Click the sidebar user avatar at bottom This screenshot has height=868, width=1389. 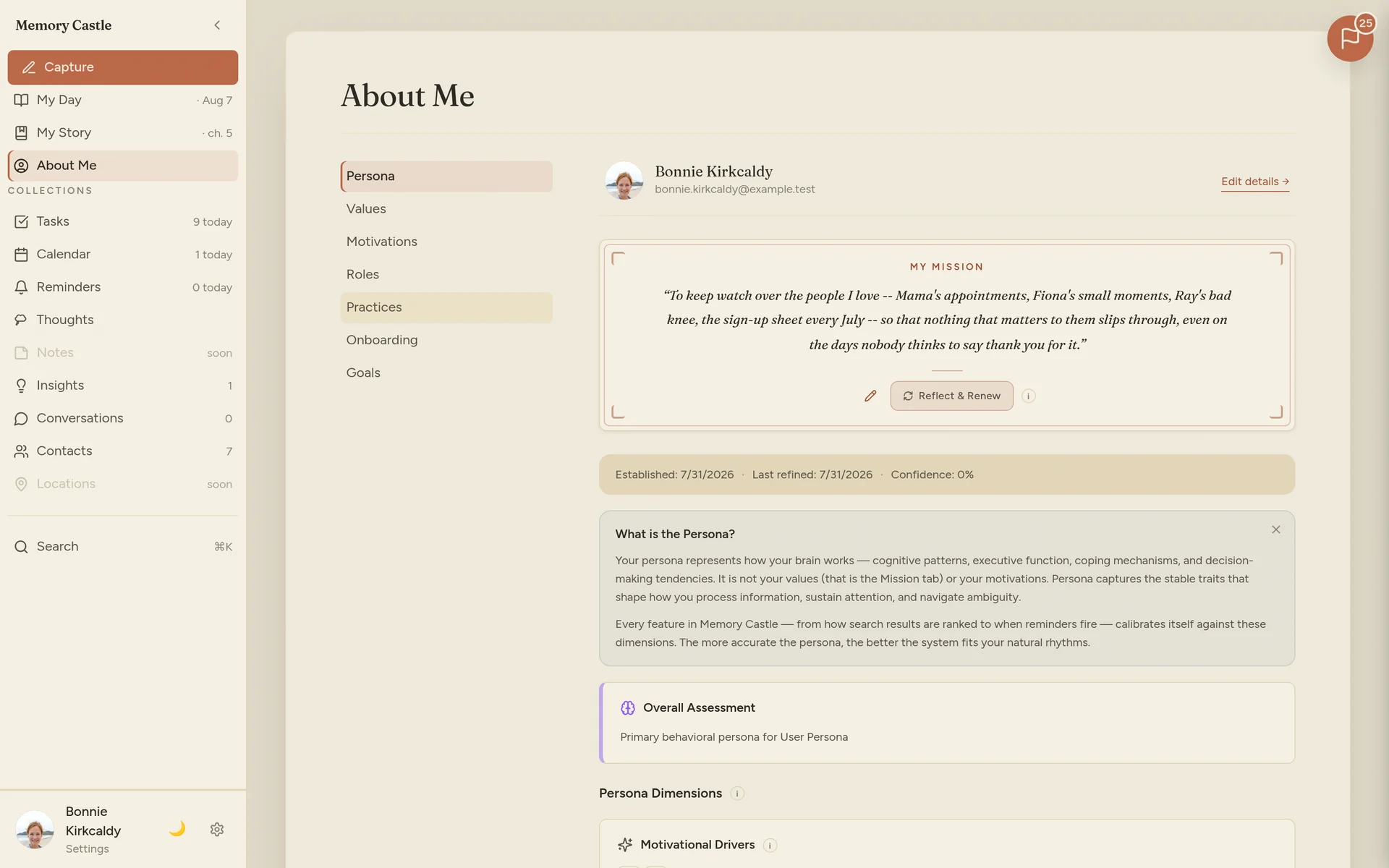pos(35,829)
